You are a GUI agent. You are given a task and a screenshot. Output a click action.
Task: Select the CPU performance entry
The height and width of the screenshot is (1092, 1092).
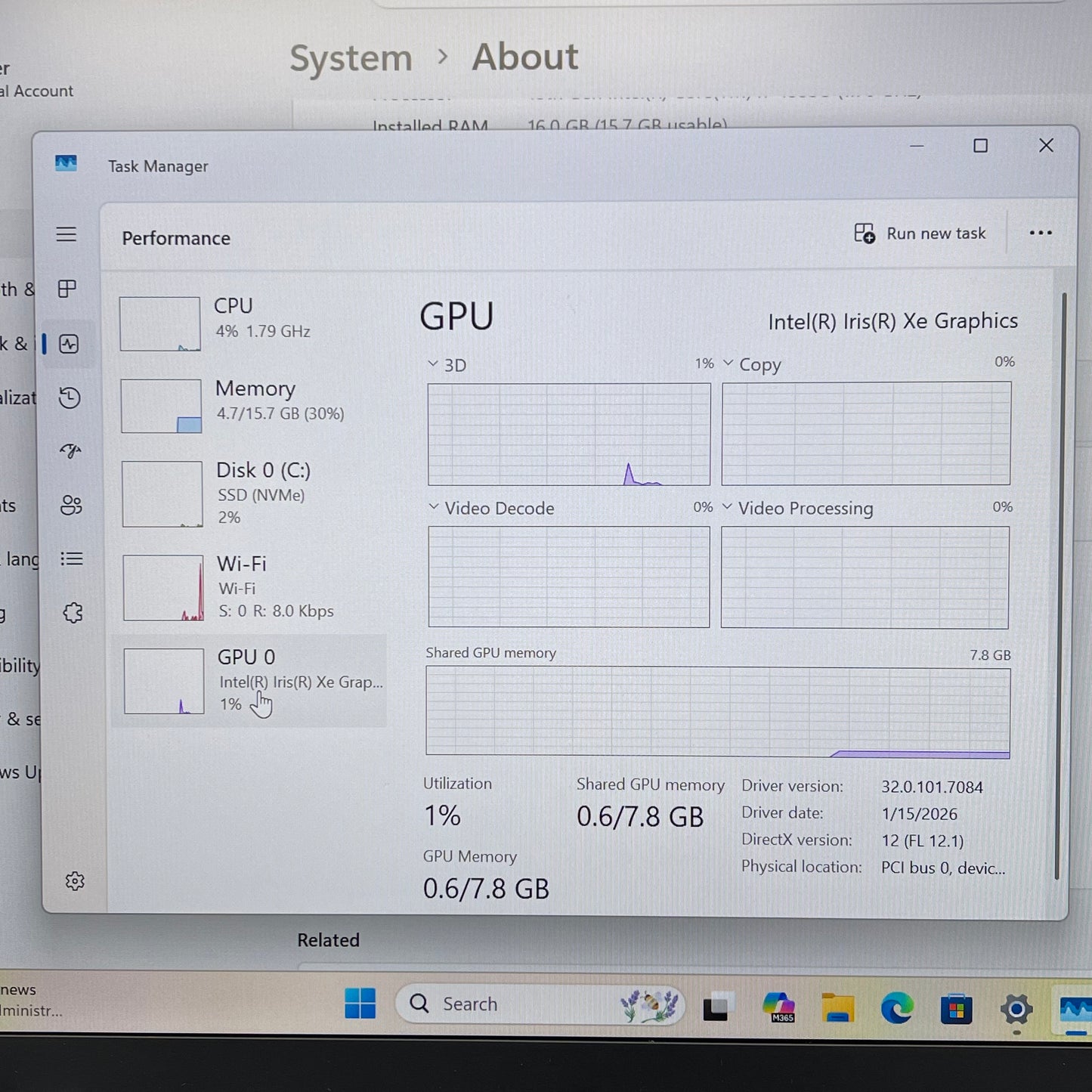[249, 323]
